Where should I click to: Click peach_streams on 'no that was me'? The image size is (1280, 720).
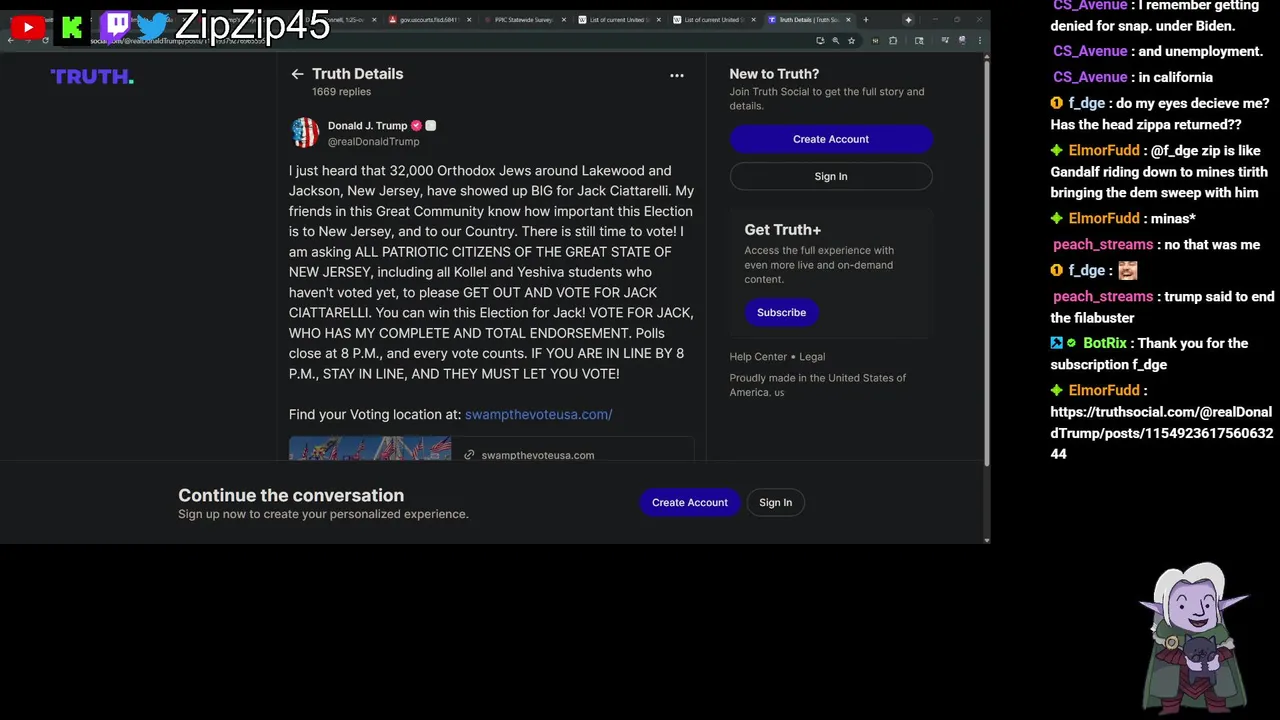point(1103,244)
